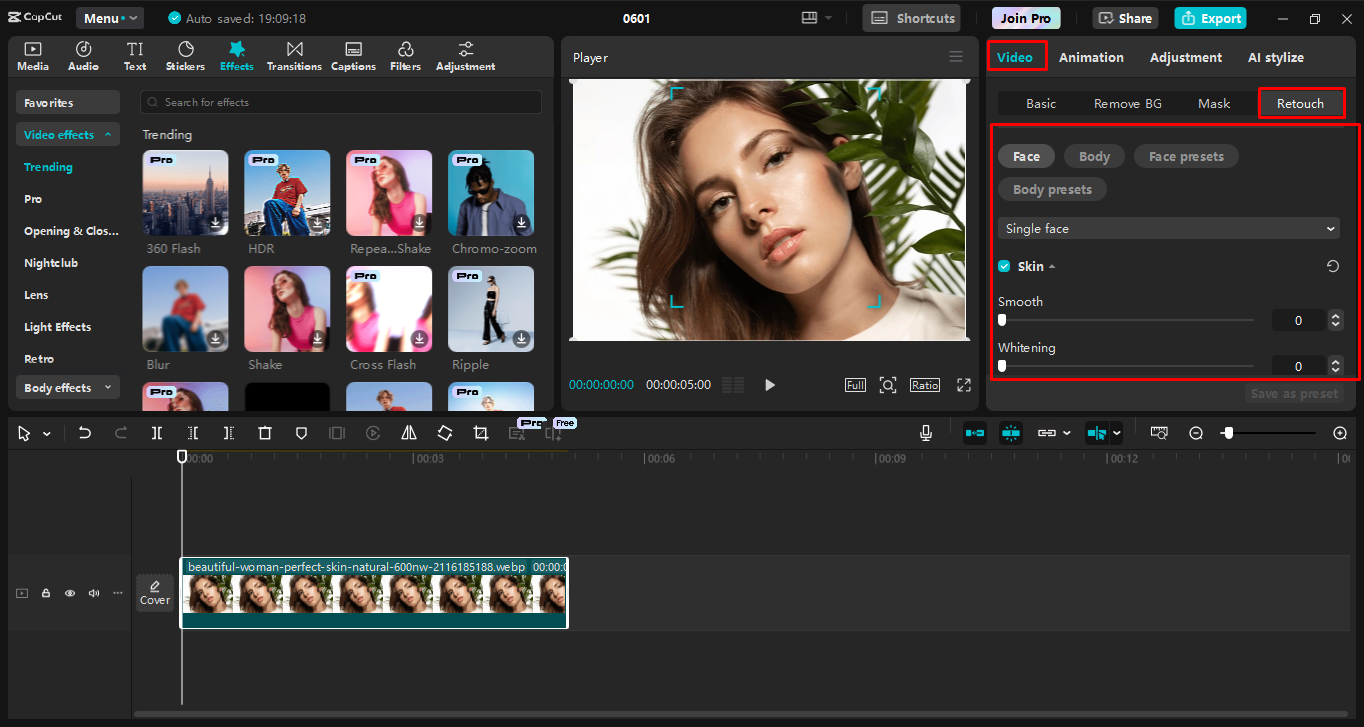The width and height of the screenshot is (1364, 727).
Task: Click the Smooth slider handle
Action: (1002, 320)
